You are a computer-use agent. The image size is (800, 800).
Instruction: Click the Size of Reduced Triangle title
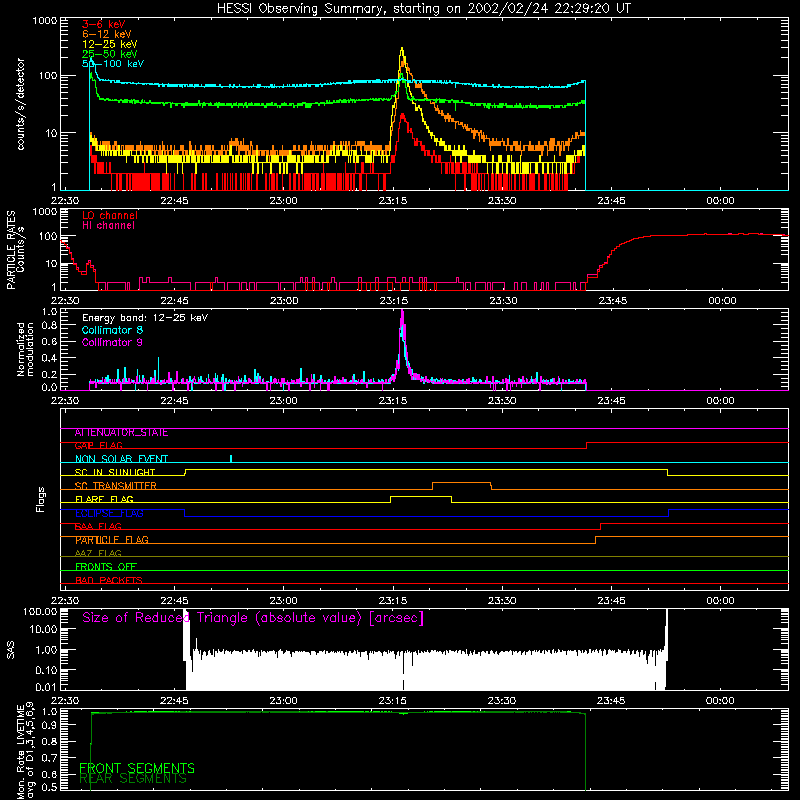tap(253, 618)
